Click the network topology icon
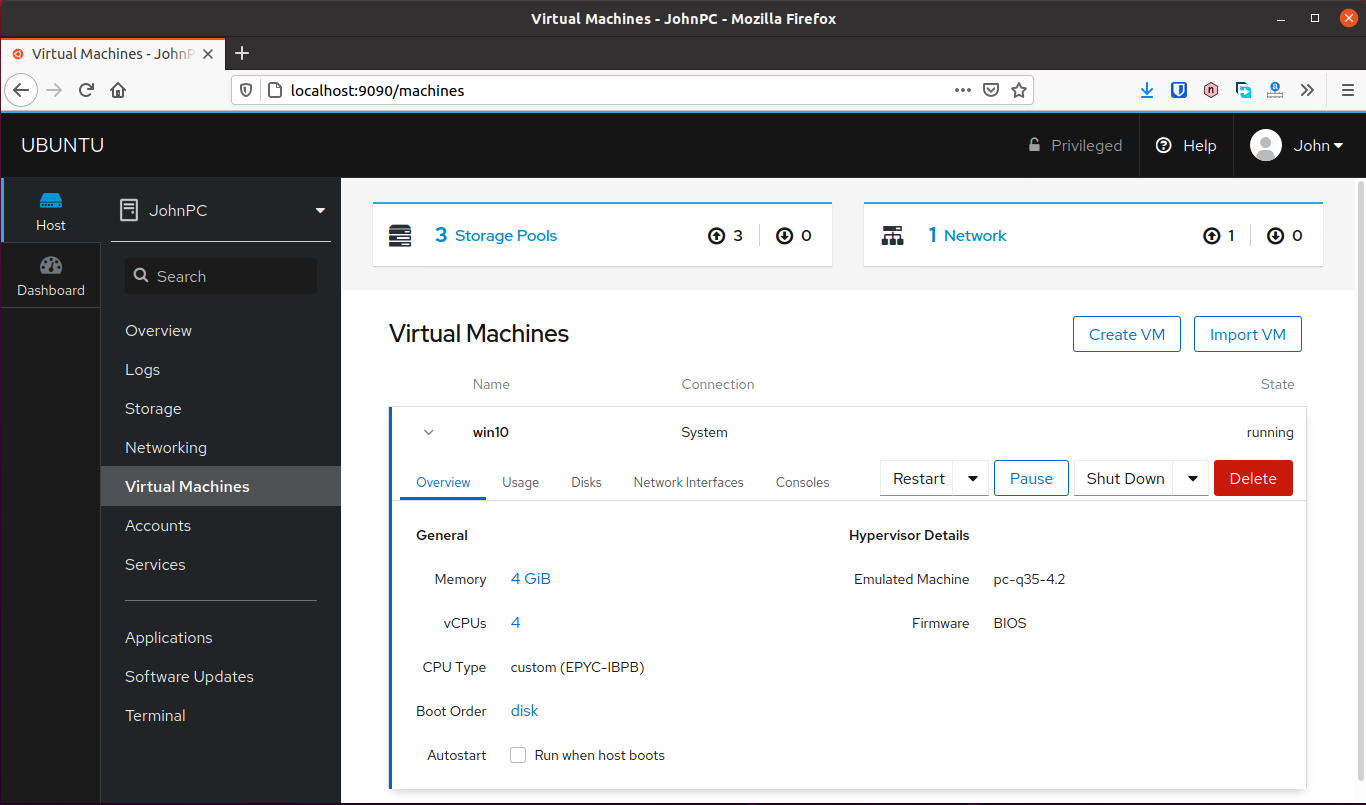1366x805 pixels. pyautogui.click(x=893, y=234)
